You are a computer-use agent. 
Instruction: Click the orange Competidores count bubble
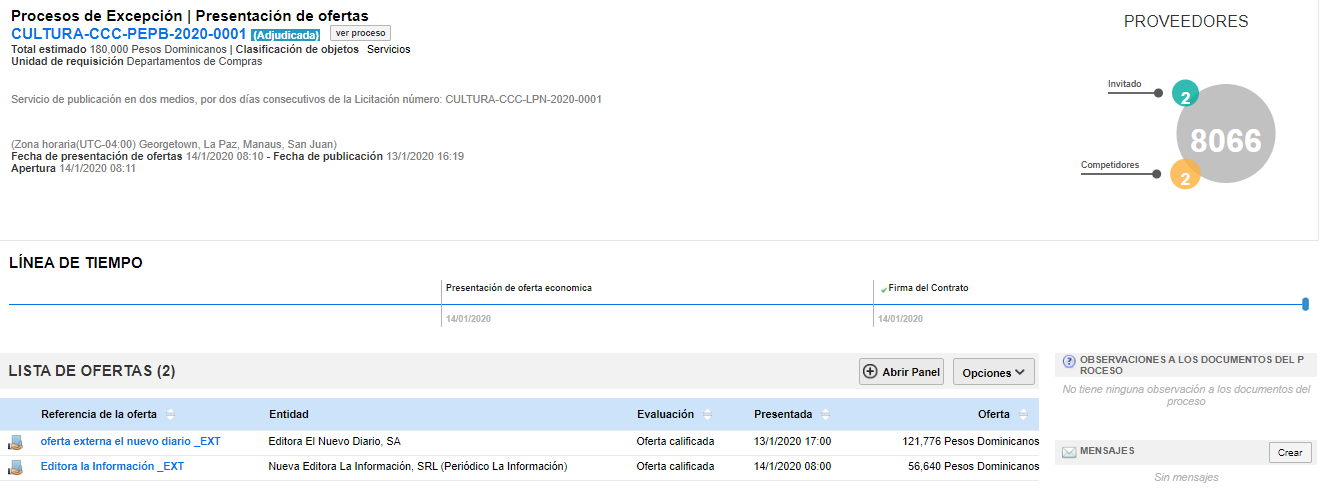pyautogui.click(x=1184, y=177)
